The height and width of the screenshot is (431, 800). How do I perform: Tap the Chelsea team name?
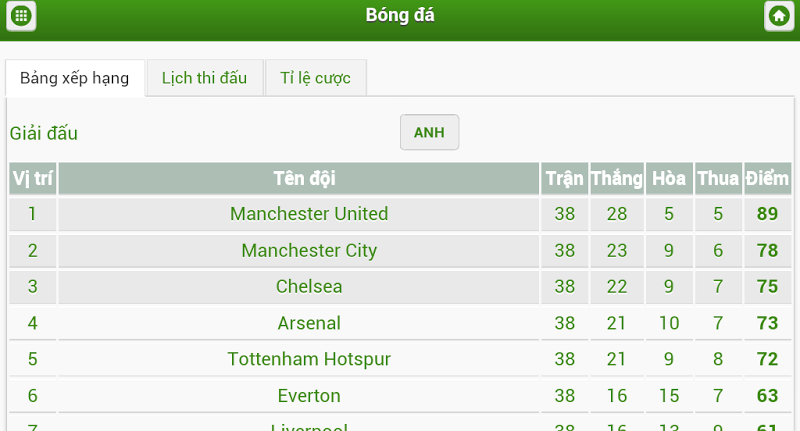[309, 287]
